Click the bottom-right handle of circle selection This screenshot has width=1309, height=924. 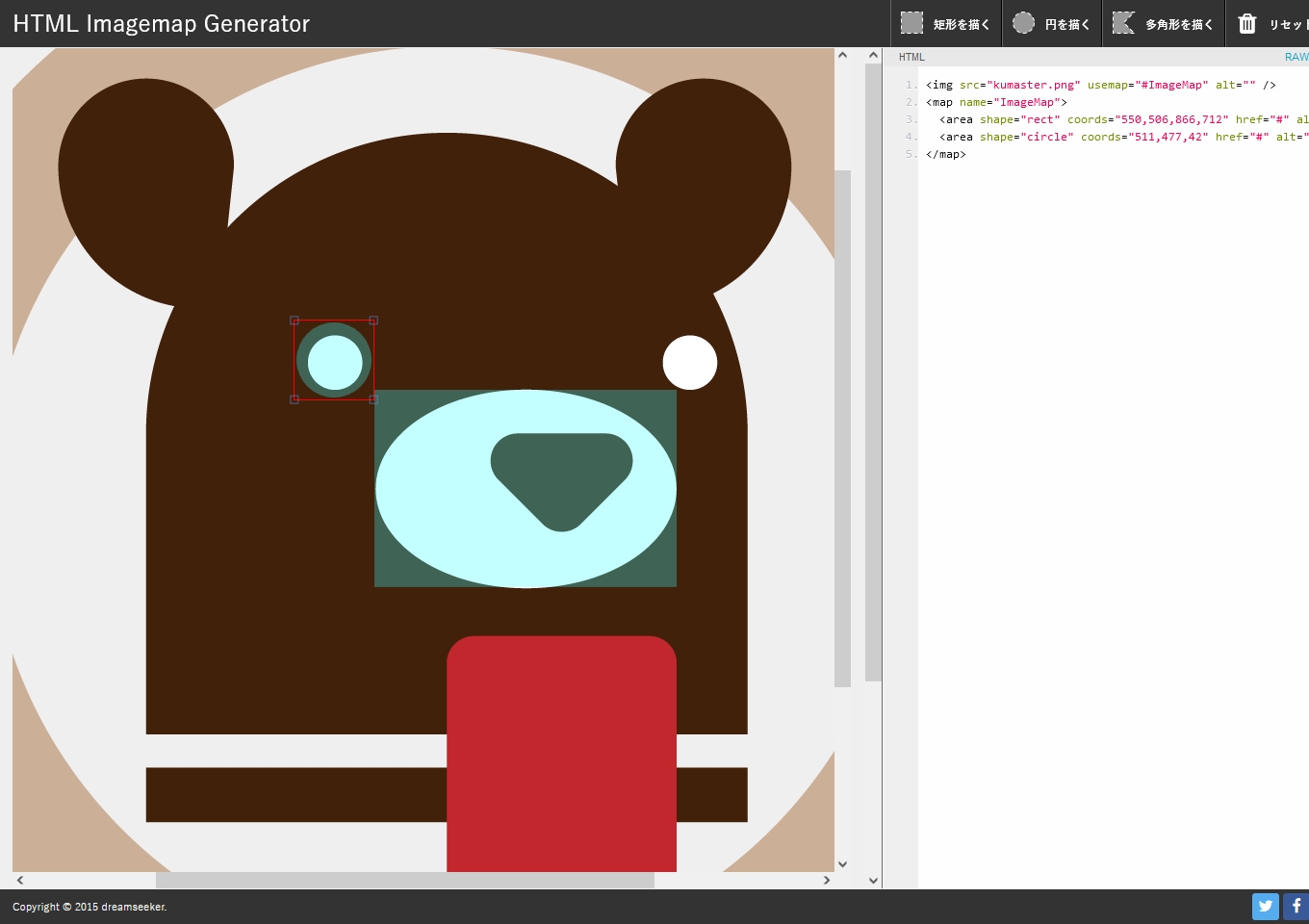point(373,399)
